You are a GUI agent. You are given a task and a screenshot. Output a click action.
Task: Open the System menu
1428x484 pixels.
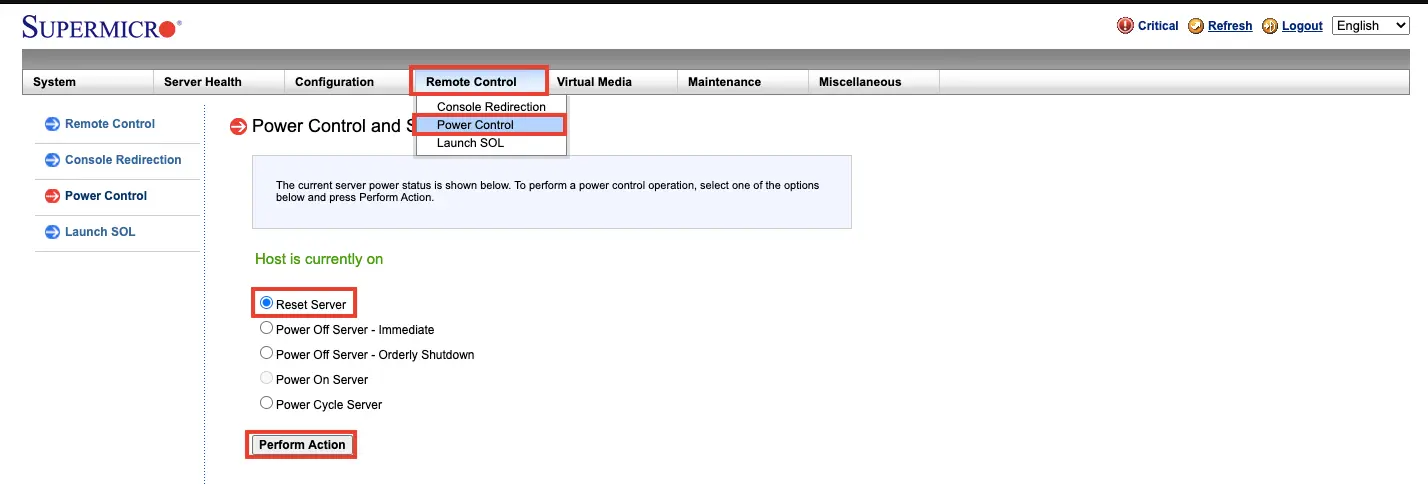87,82
